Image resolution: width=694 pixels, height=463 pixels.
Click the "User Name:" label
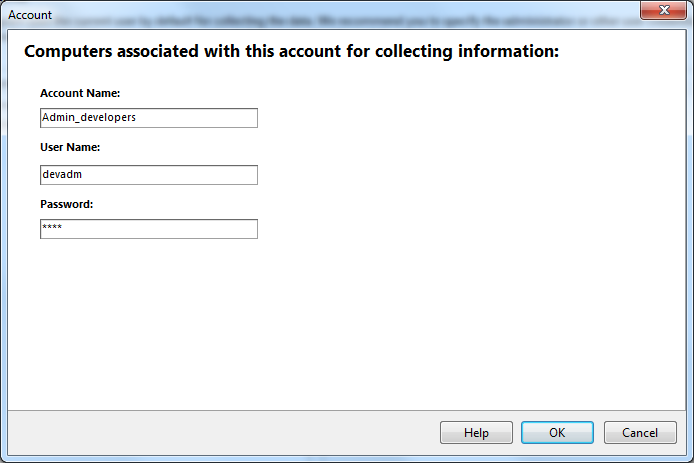pos(71,148)
